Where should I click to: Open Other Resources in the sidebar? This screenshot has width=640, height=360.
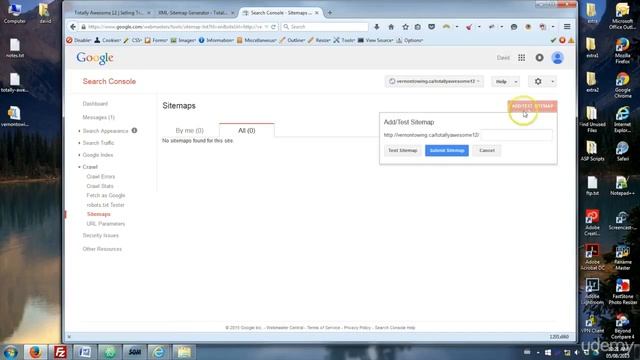click(x=102, y=249)
